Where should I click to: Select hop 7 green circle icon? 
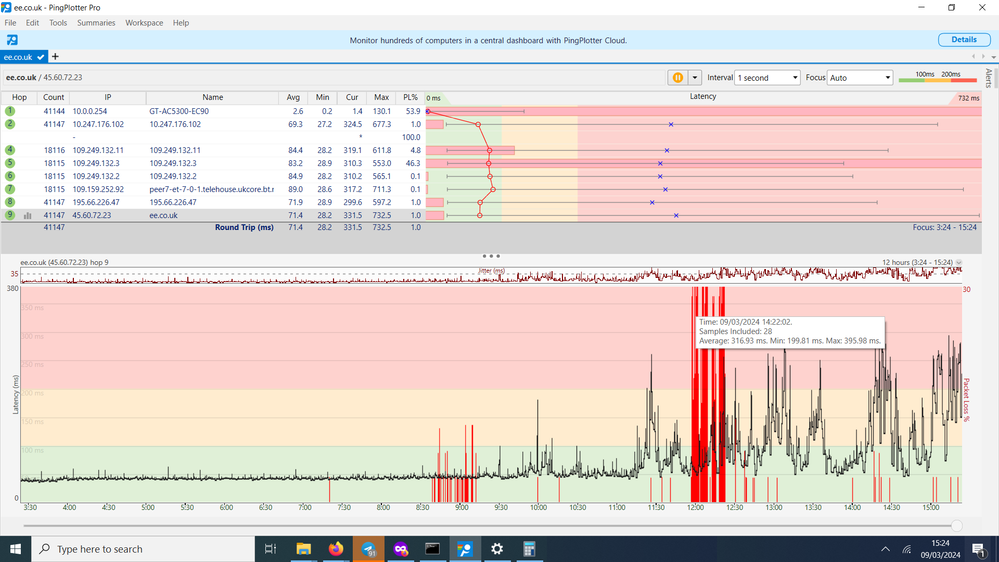tap(10, 189)
